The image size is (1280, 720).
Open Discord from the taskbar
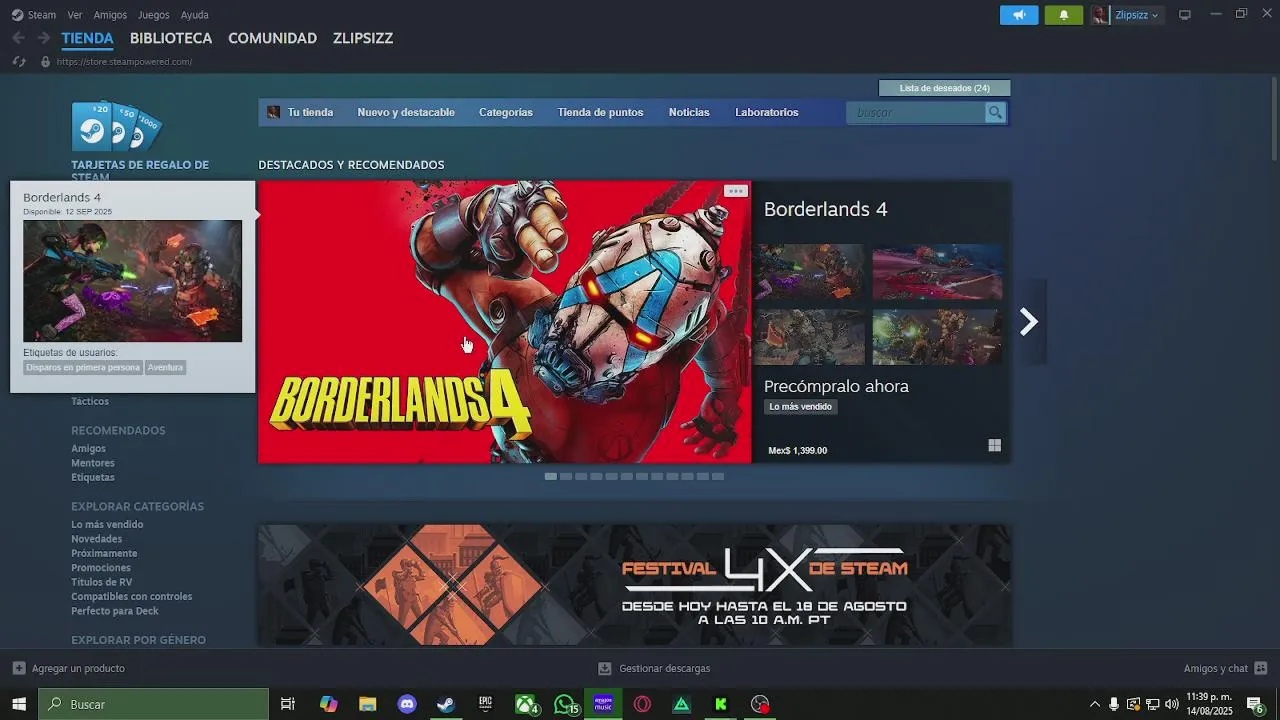407,704
